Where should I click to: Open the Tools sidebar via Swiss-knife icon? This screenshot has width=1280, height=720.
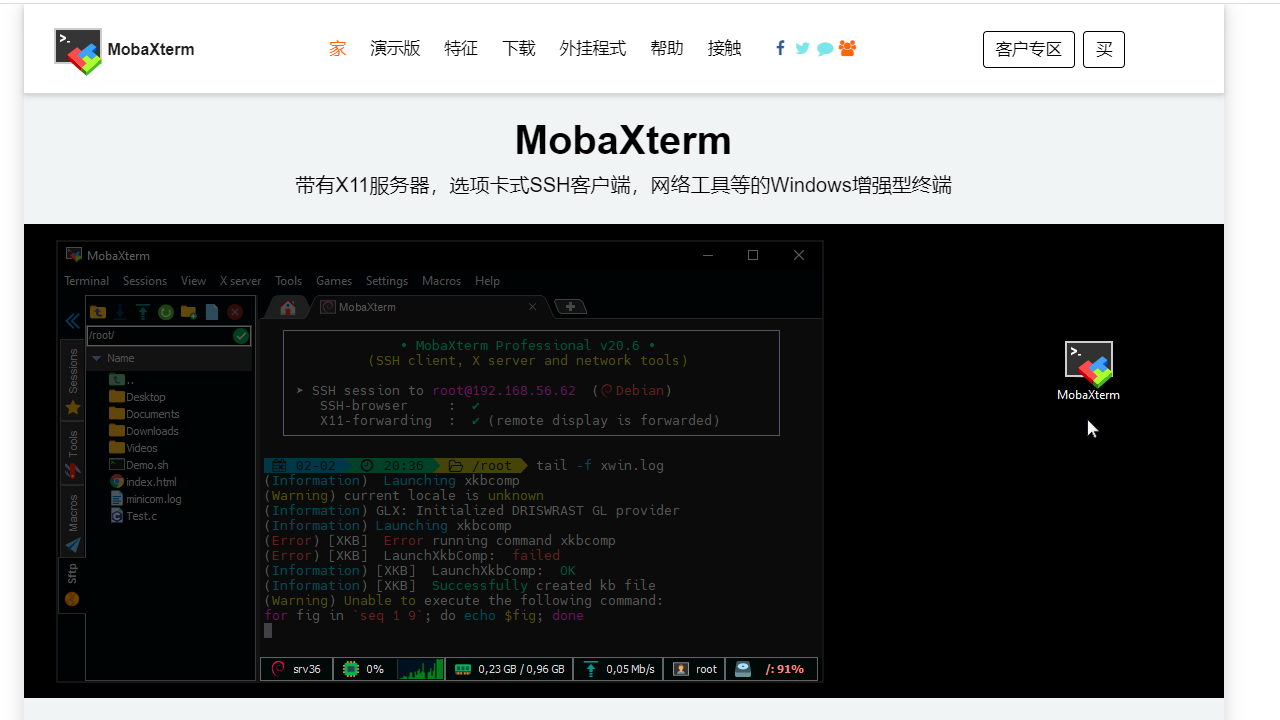(72, 470)
